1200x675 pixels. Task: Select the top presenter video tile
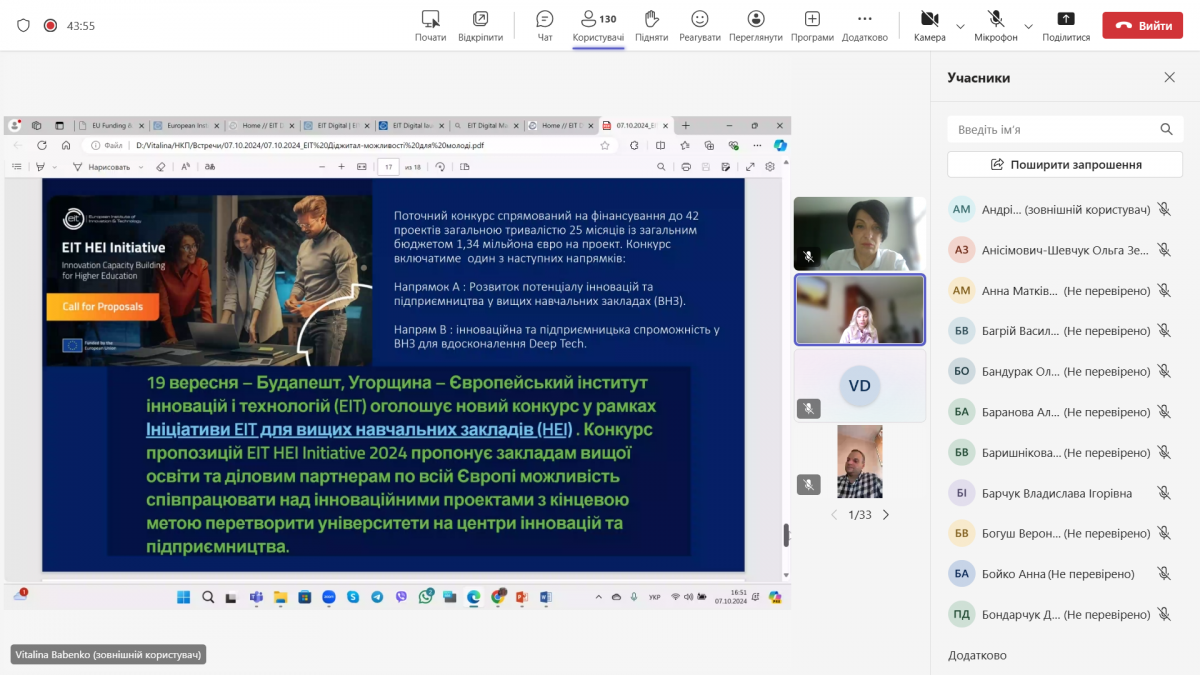click(860, 234)
